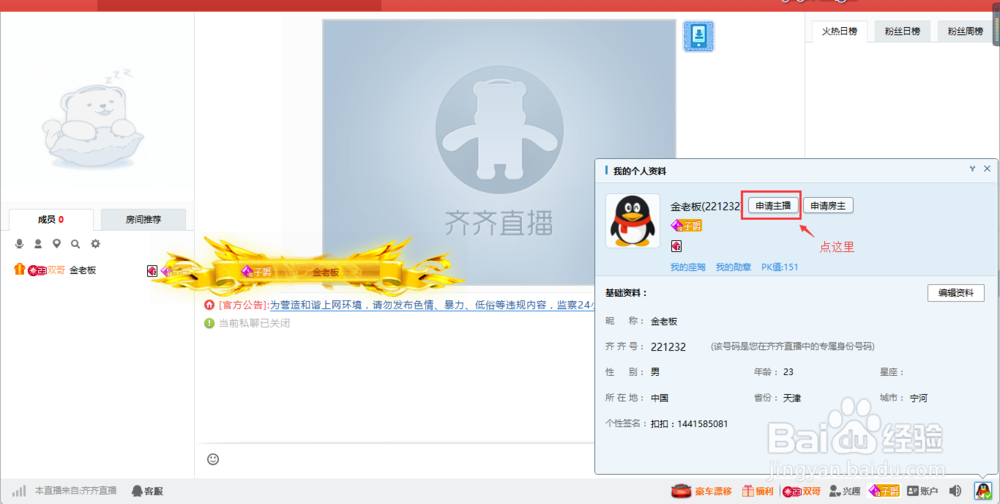Click the 编辑资料 button
1000x504 pixels.
point(955,293)
